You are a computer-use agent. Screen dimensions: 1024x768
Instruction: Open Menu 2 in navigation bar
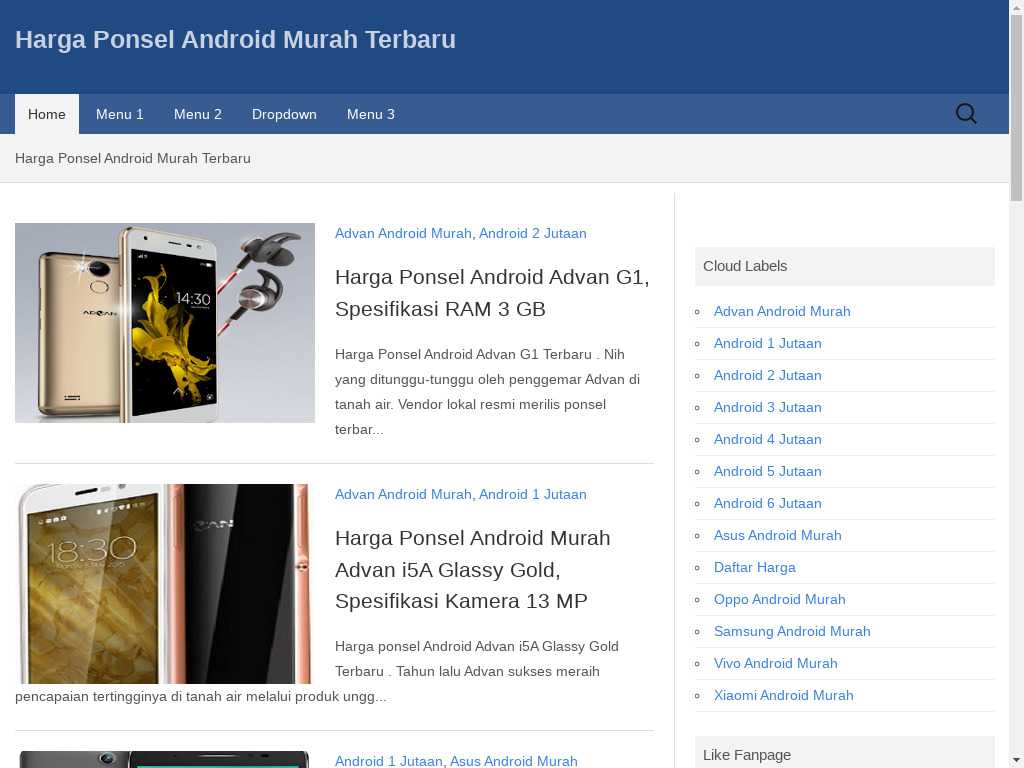198,114
